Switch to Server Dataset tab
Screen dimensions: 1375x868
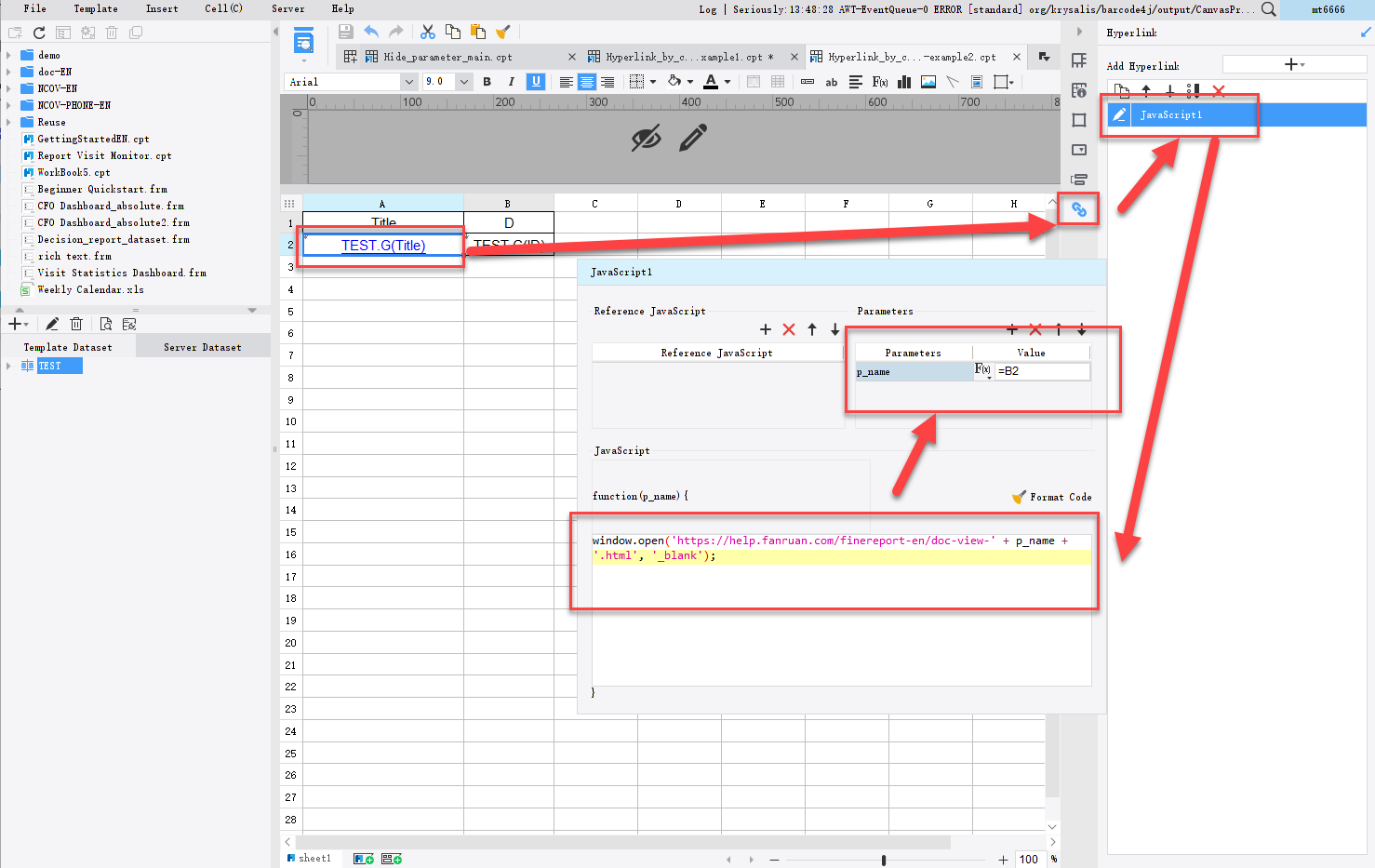click(x=203, y=347)
